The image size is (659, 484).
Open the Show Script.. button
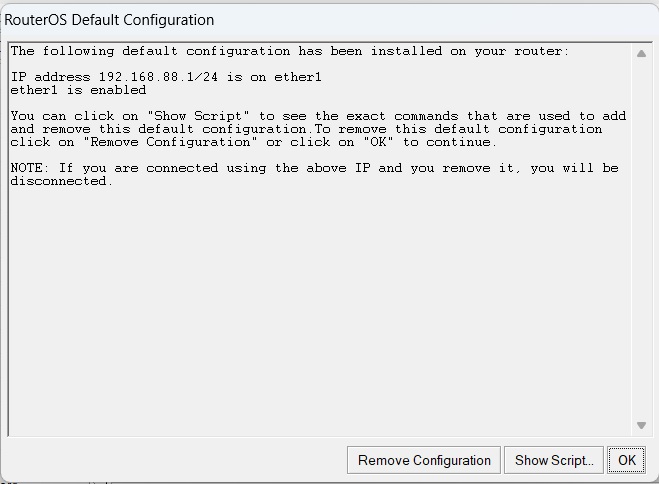[x=554, y=460]
